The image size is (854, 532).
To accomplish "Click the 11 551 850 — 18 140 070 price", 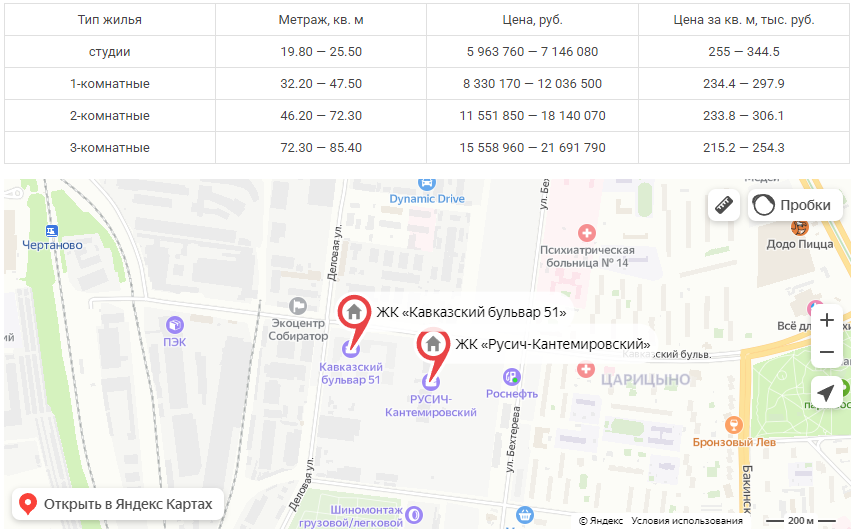I will pos(532,116).
